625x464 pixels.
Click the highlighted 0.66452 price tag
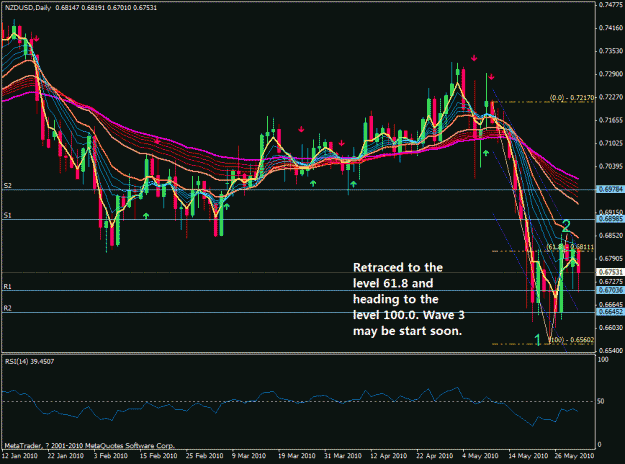[x=610, y=312]
